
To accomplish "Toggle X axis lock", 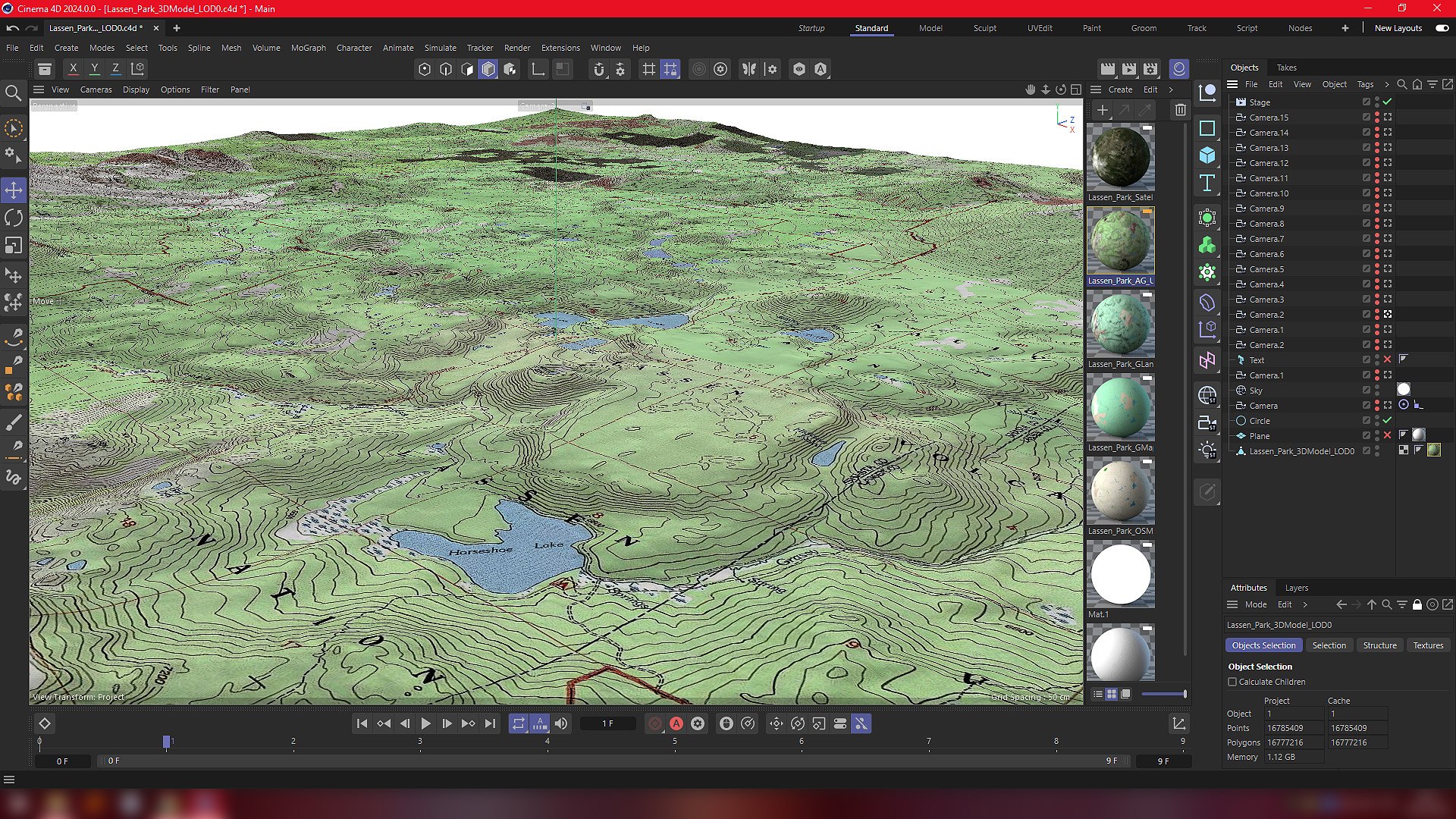I will click(x=73, y=69).
